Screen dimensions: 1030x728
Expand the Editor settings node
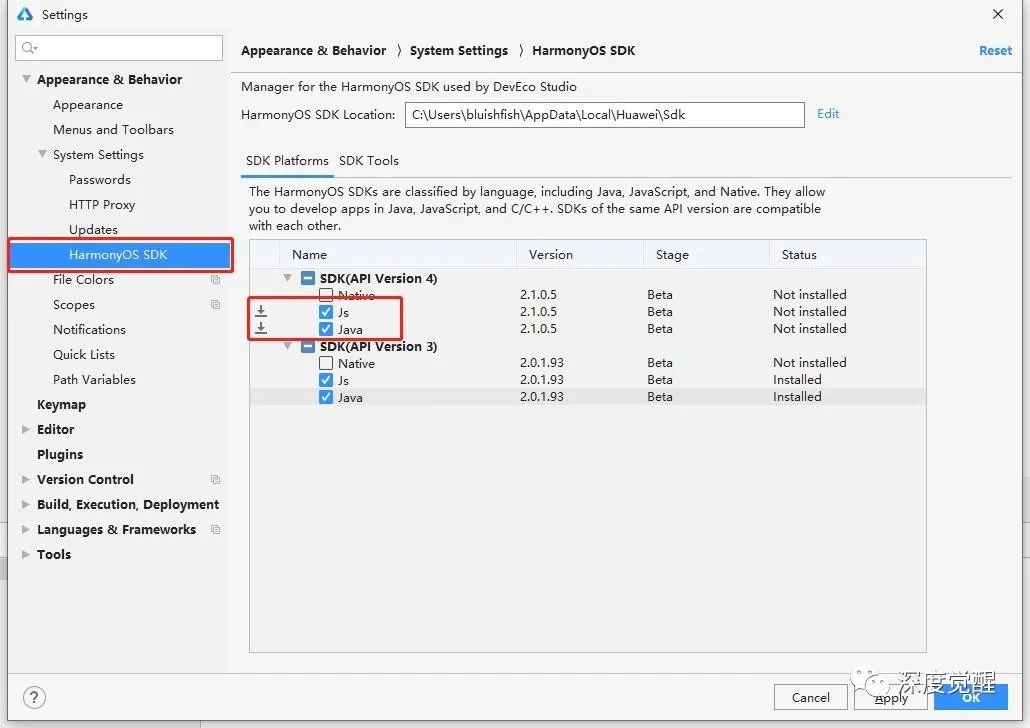[26, 429]
